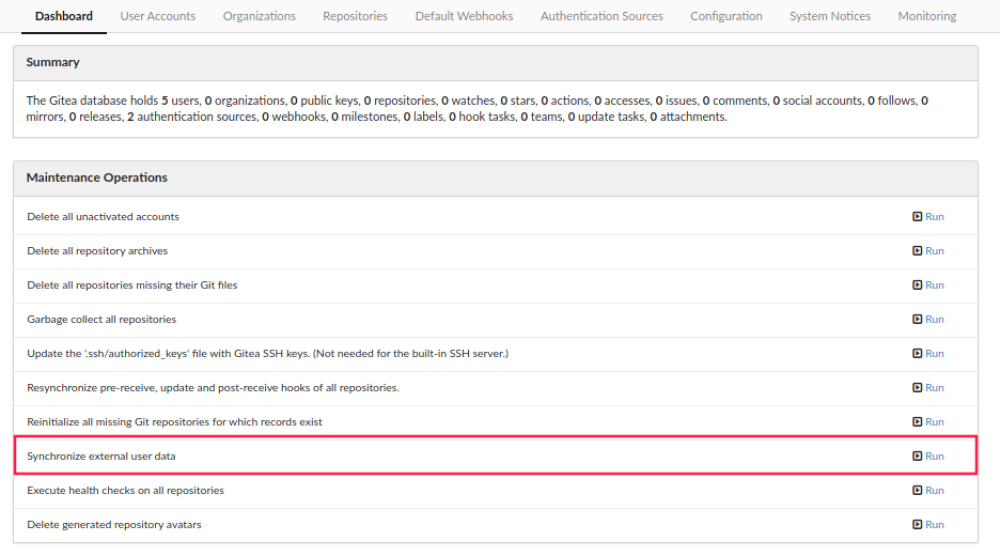
Task: Click the run icon for Delete all repository archives
Action: [917, 251]
